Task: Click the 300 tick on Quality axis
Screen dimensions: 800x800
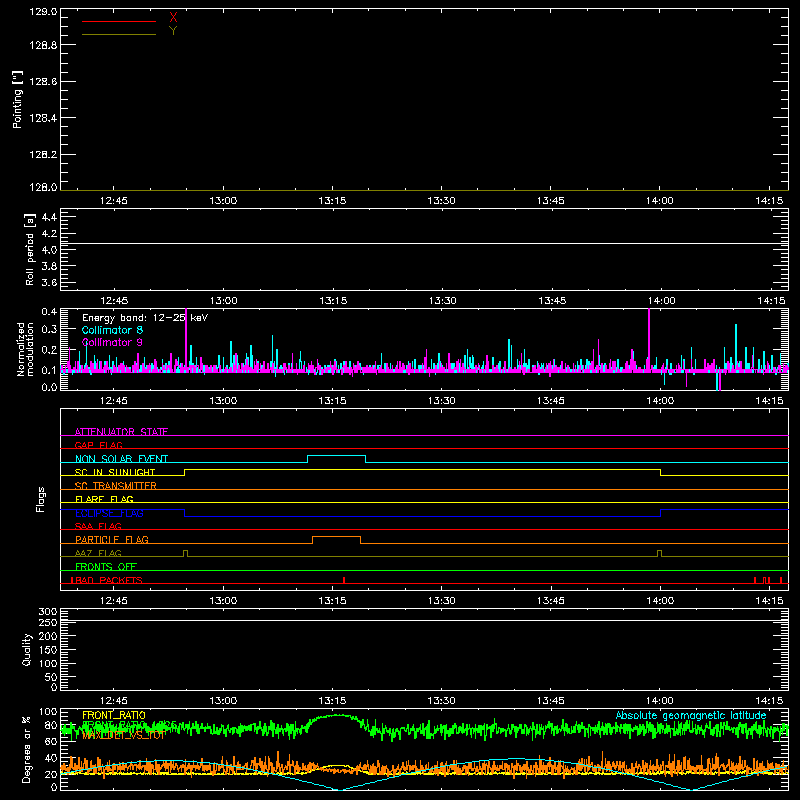Action: (48, 612)
